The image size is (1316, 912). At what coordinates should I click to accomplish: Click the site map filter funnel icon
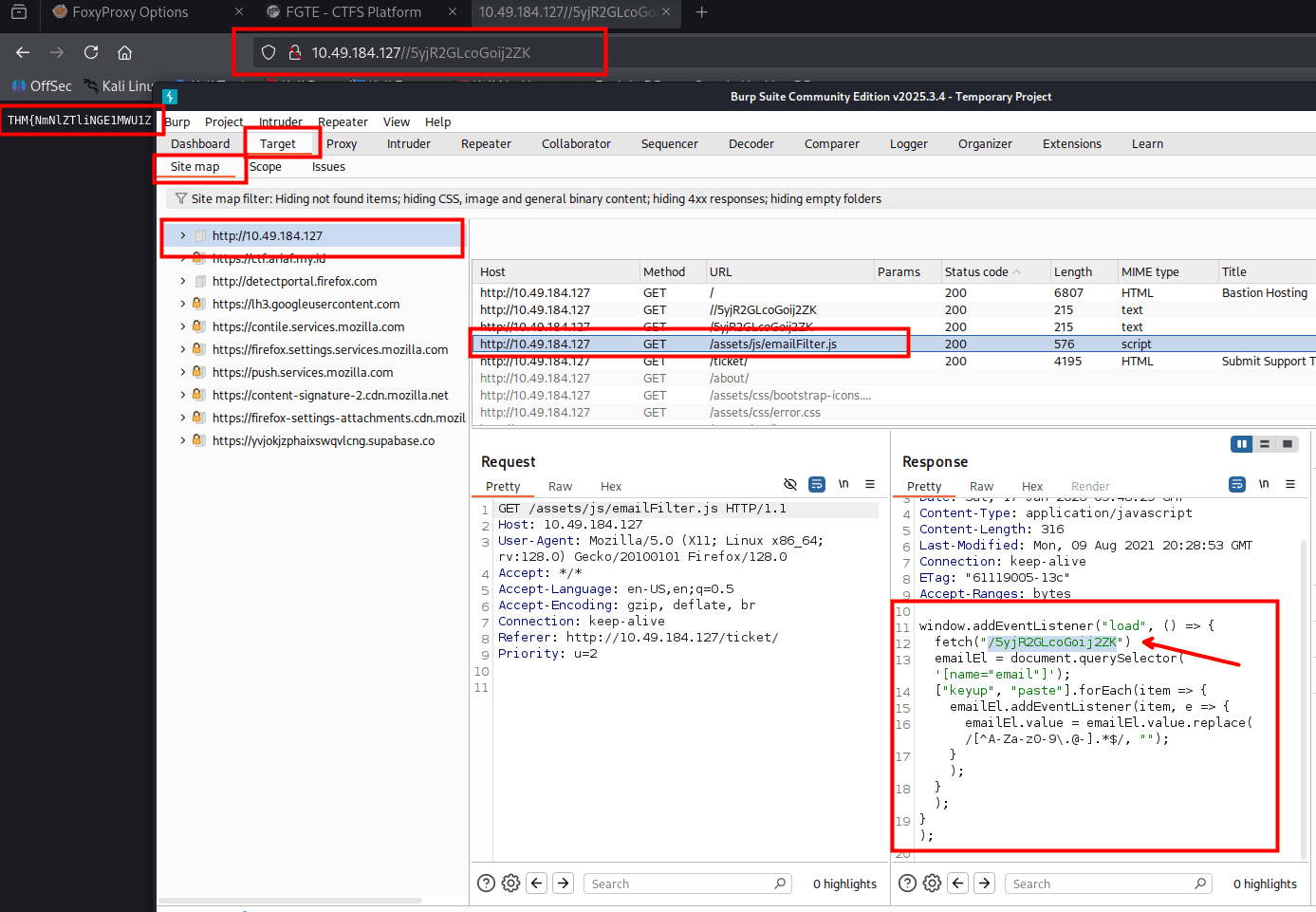coord(180,198)
